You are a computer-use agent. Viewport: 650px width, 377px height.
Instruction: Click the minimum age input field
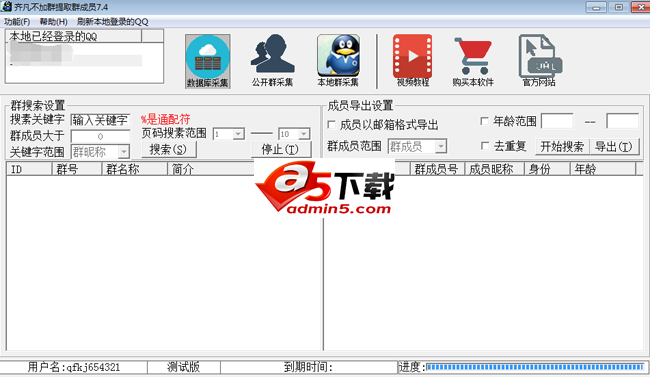pos(557,121)
